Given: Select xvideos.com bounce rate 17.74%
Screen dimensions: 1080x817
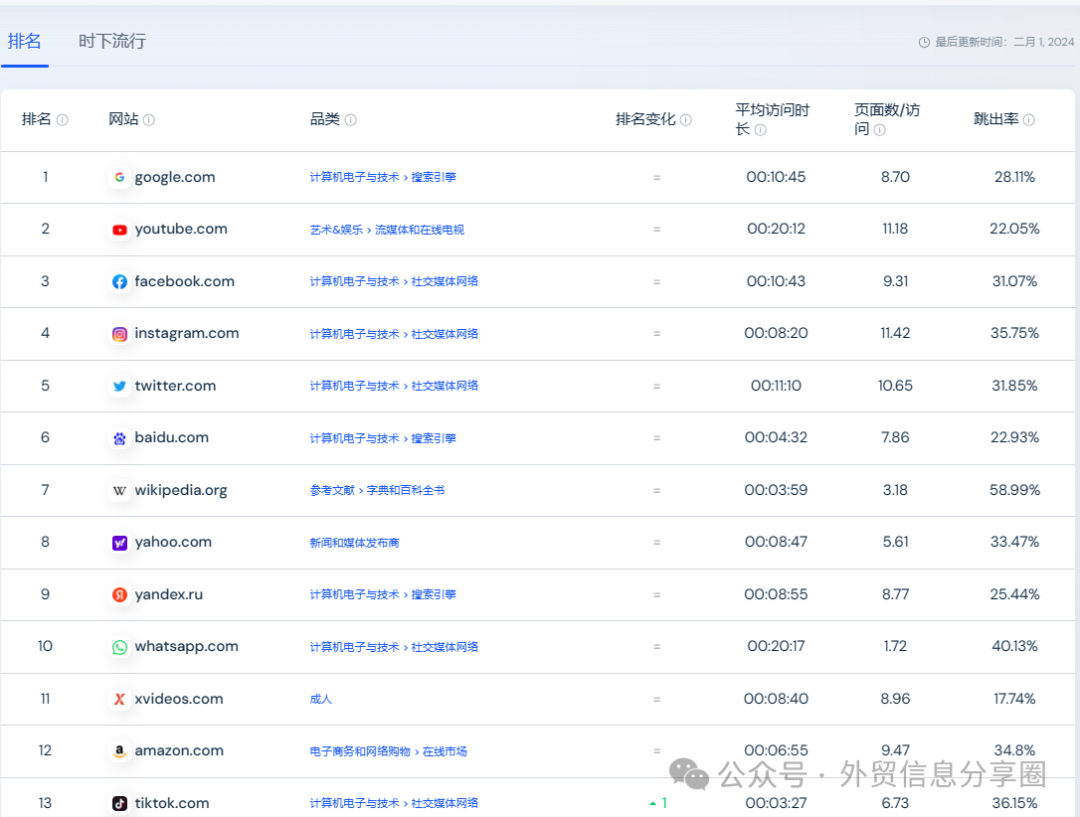Looking at the screenshot, I should click(x=1015, y=699).
